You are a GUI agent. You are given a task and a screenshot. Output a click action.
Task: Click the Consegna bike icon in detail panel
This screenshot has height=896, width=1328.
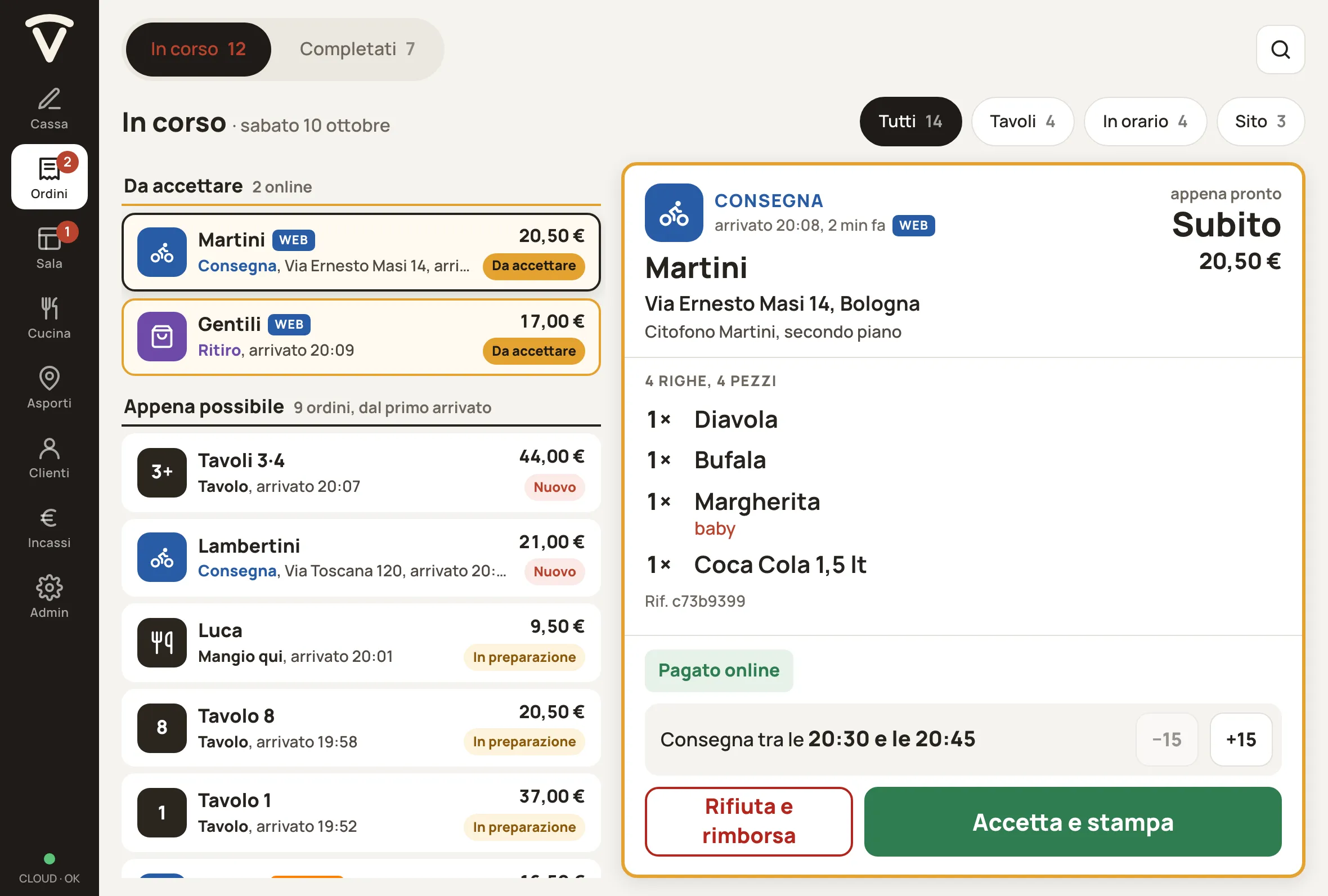point(674,213)
